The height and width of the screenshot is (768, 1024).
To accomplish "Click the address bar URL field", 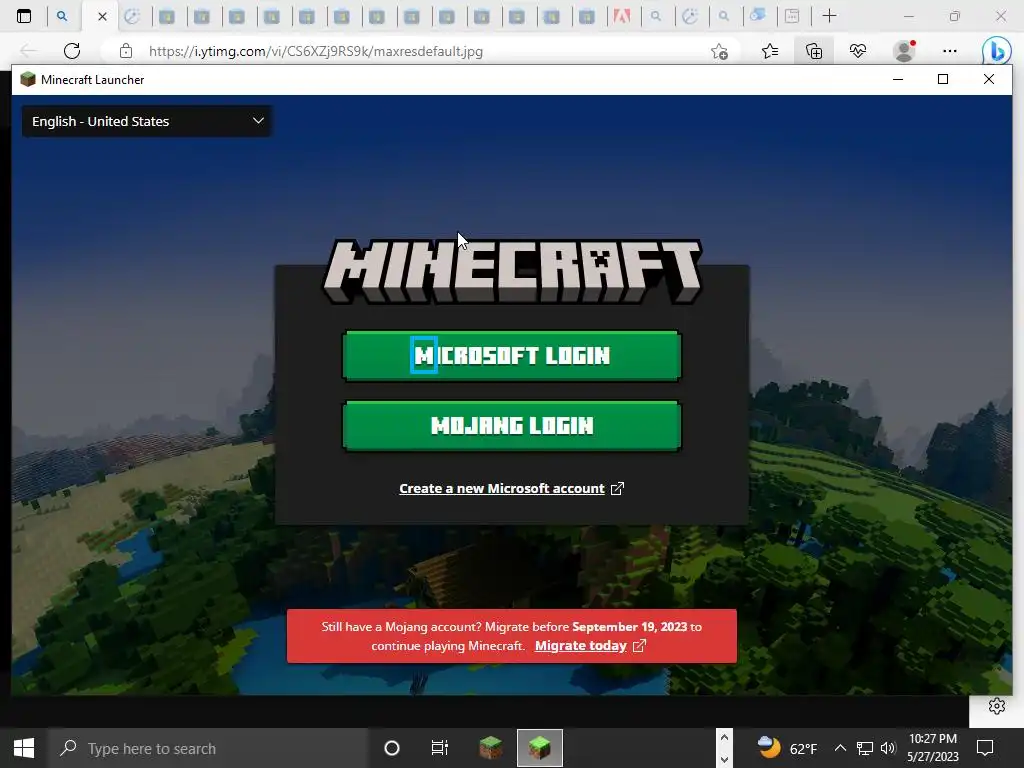I will coord(418,51).
